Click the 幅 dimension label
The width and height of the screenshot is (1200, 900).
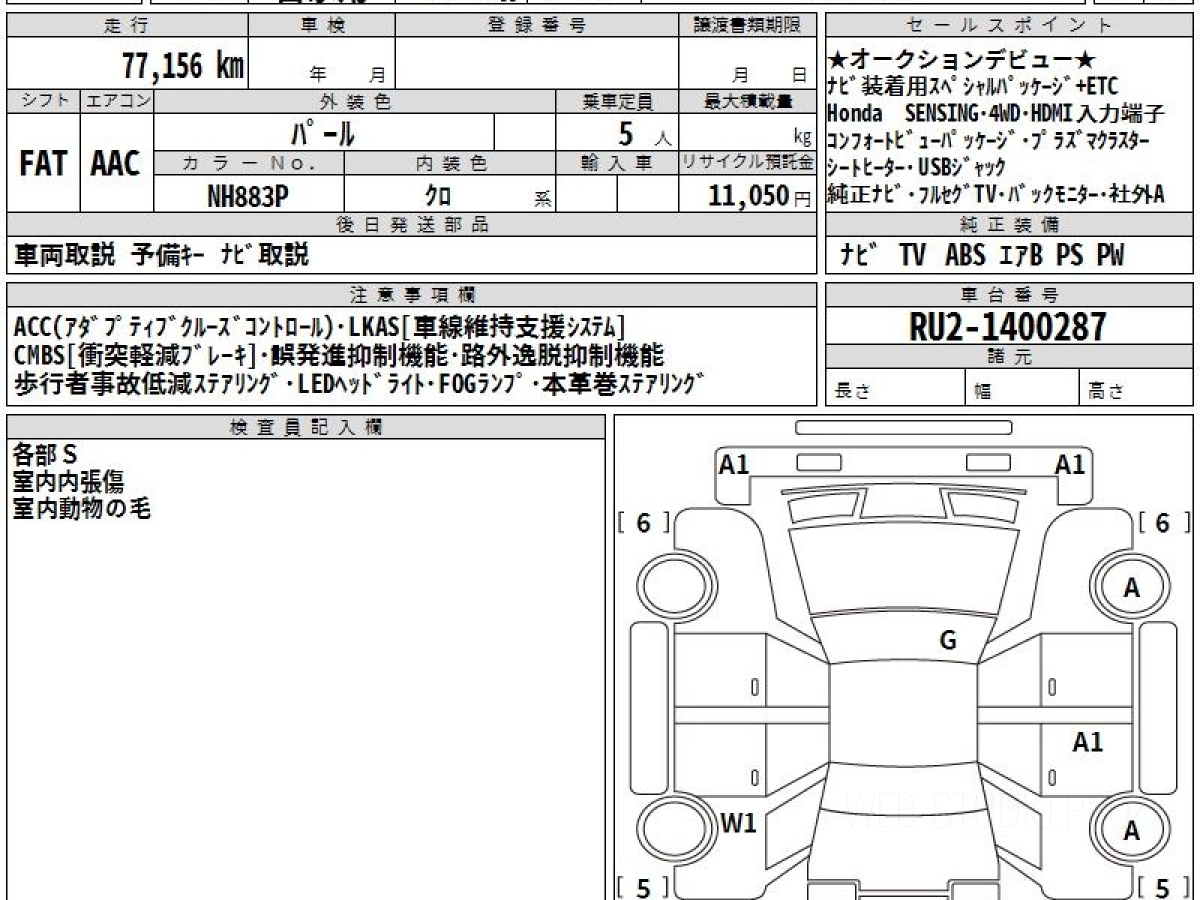coord(982,391)
